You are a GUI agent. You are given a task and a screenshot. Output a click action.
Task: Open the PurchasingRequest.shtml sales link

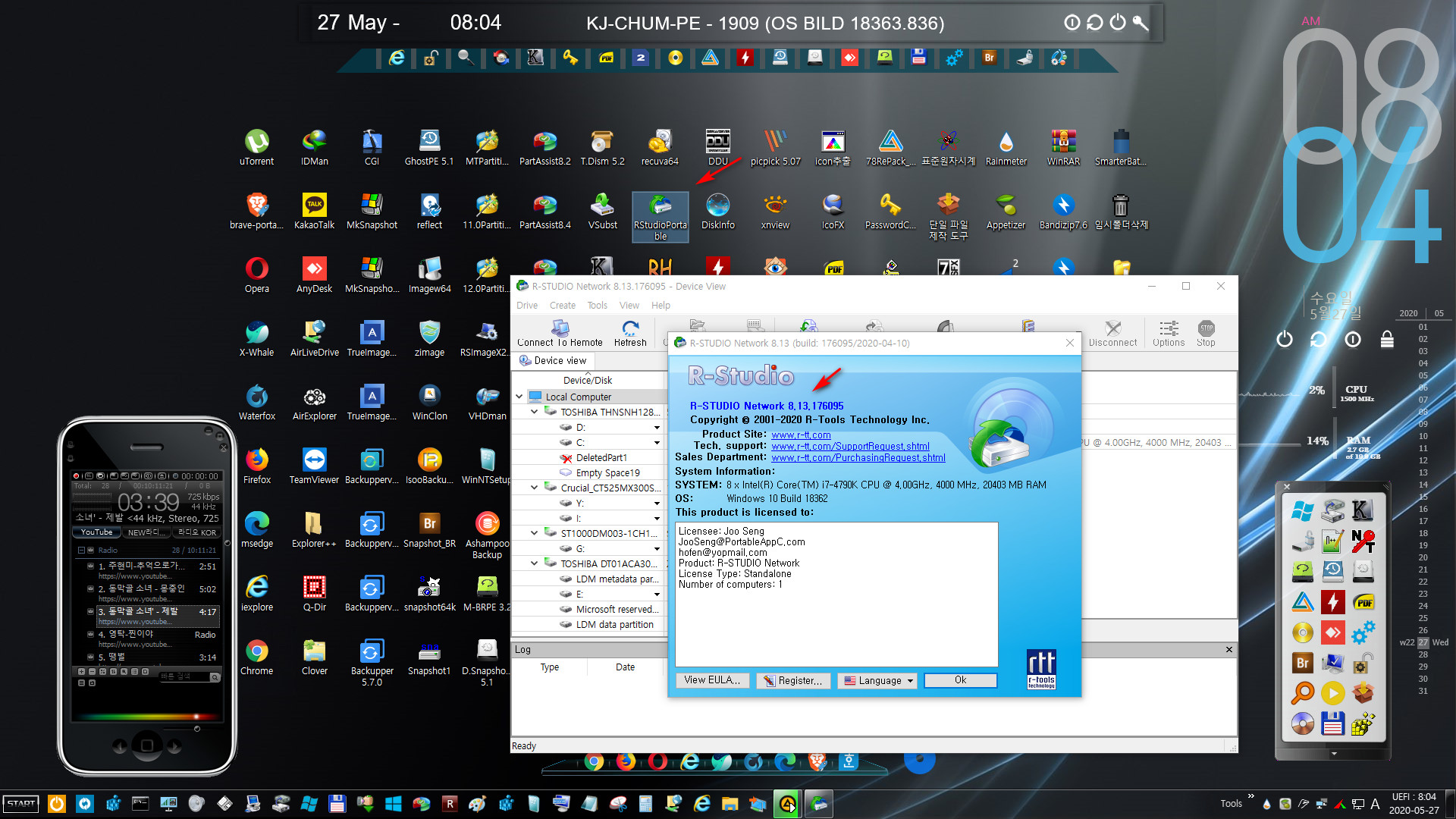click(858, 458)
